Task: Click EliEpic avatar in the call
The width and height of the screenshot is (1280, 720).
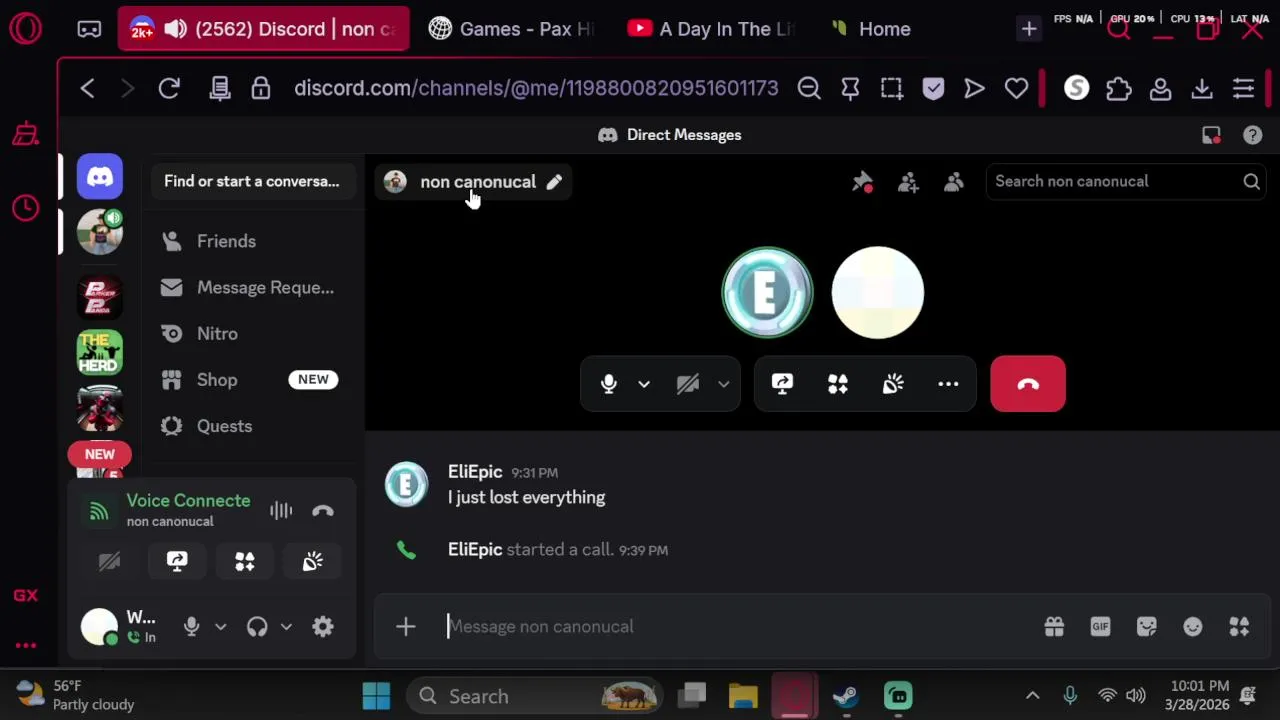Action: [x=768, y=292]
